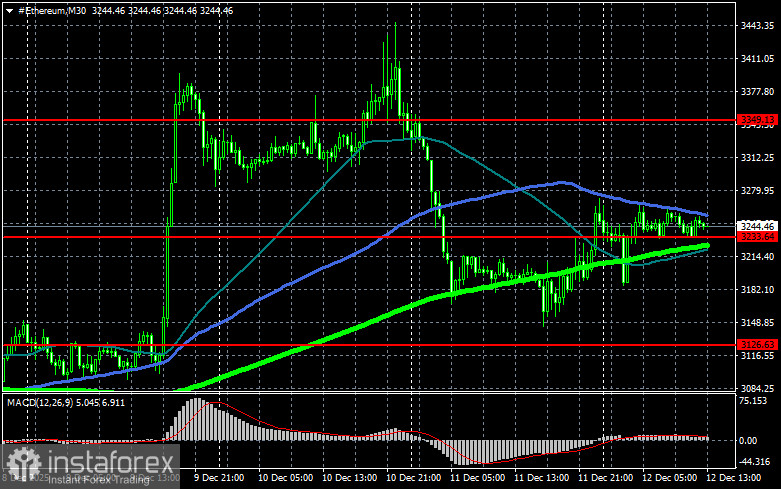Click the current price label 3244.46
This screenshot has width=781, height=489.
pyautogui.click(x=758, y=226)
